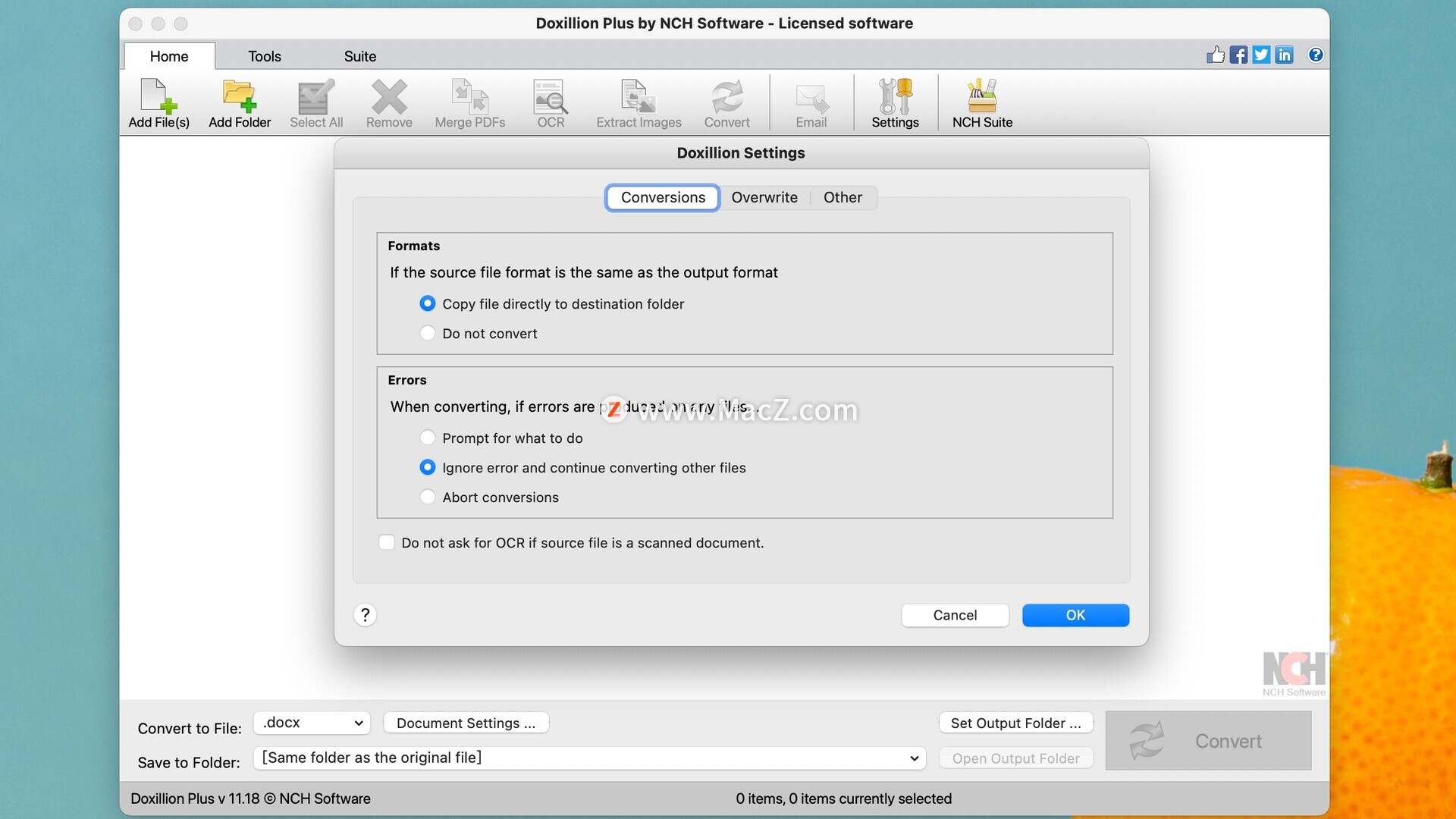Click the thumbs-up Like icon
1456x819 pixels.
pos(1216,55)
